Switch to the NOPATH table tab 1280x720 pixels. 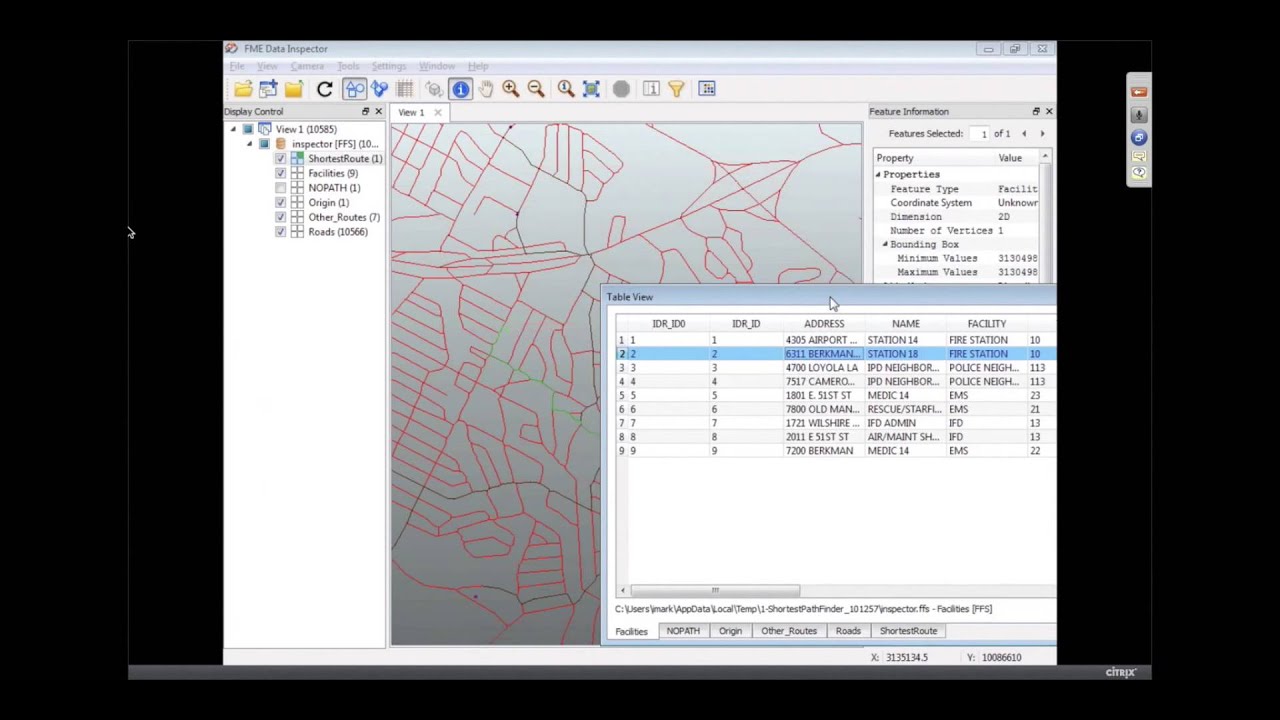click(683, 631)
